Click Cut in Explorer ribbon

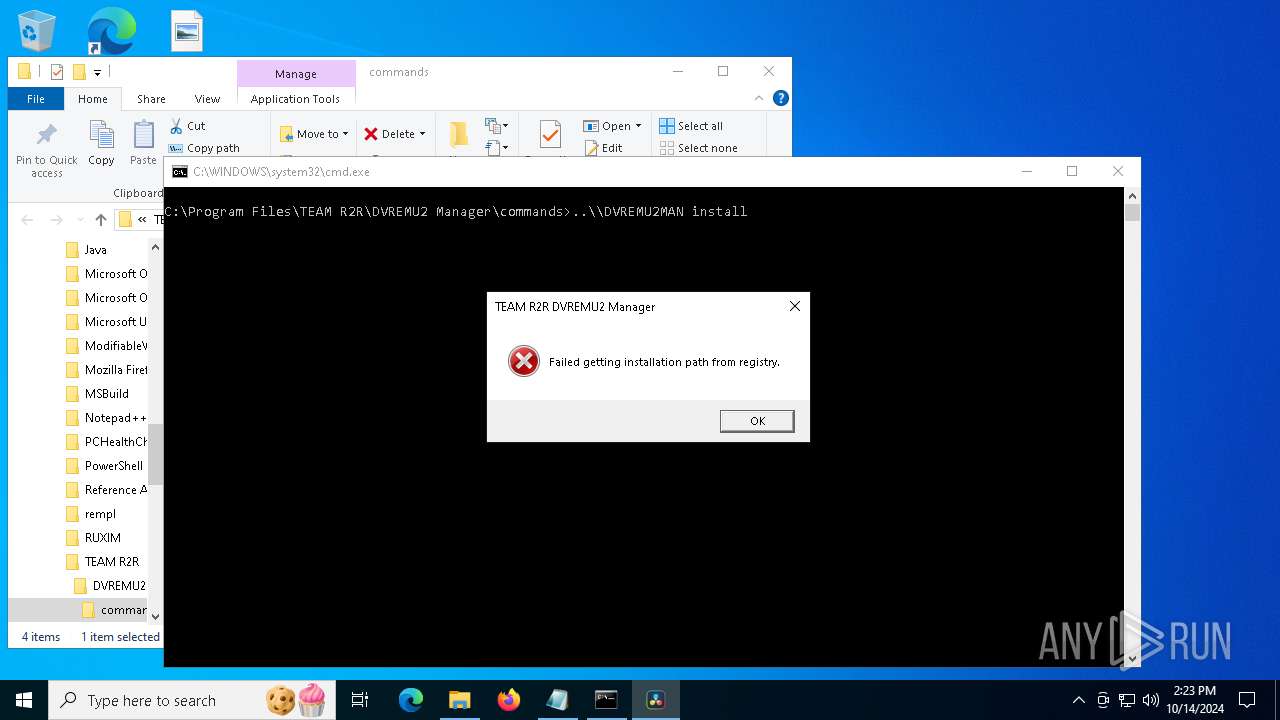187,126
